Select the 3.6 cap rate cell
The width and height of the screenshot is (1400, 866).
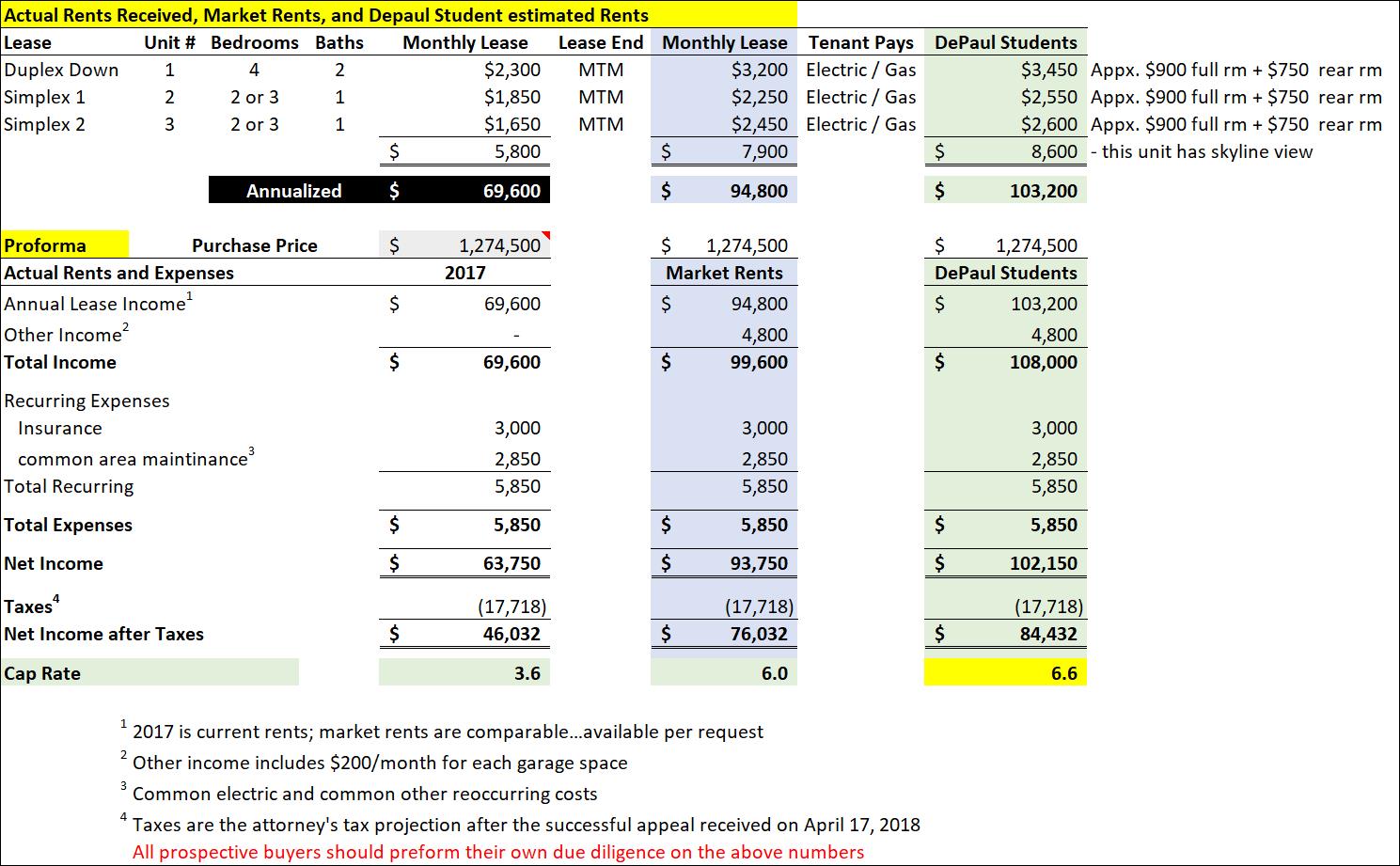pyautogui.click(x=464, y=673)
